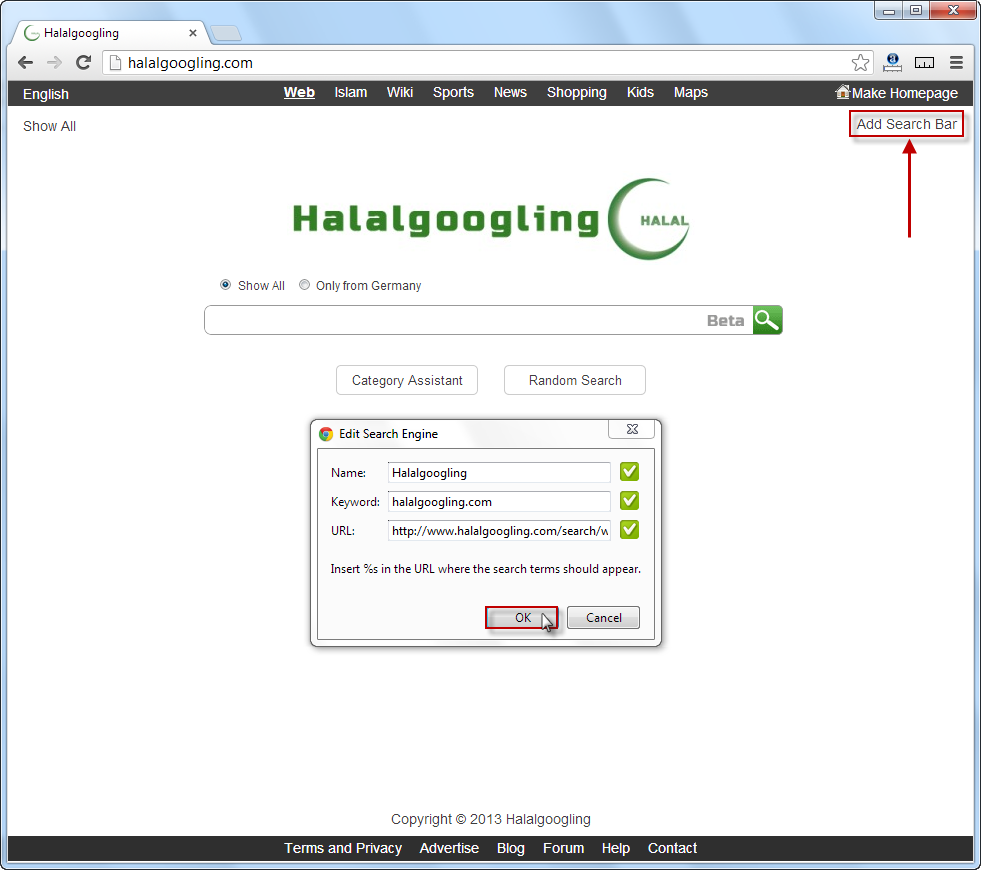
Task: Reload the page with the refresh icon
Action: point(83,63)
